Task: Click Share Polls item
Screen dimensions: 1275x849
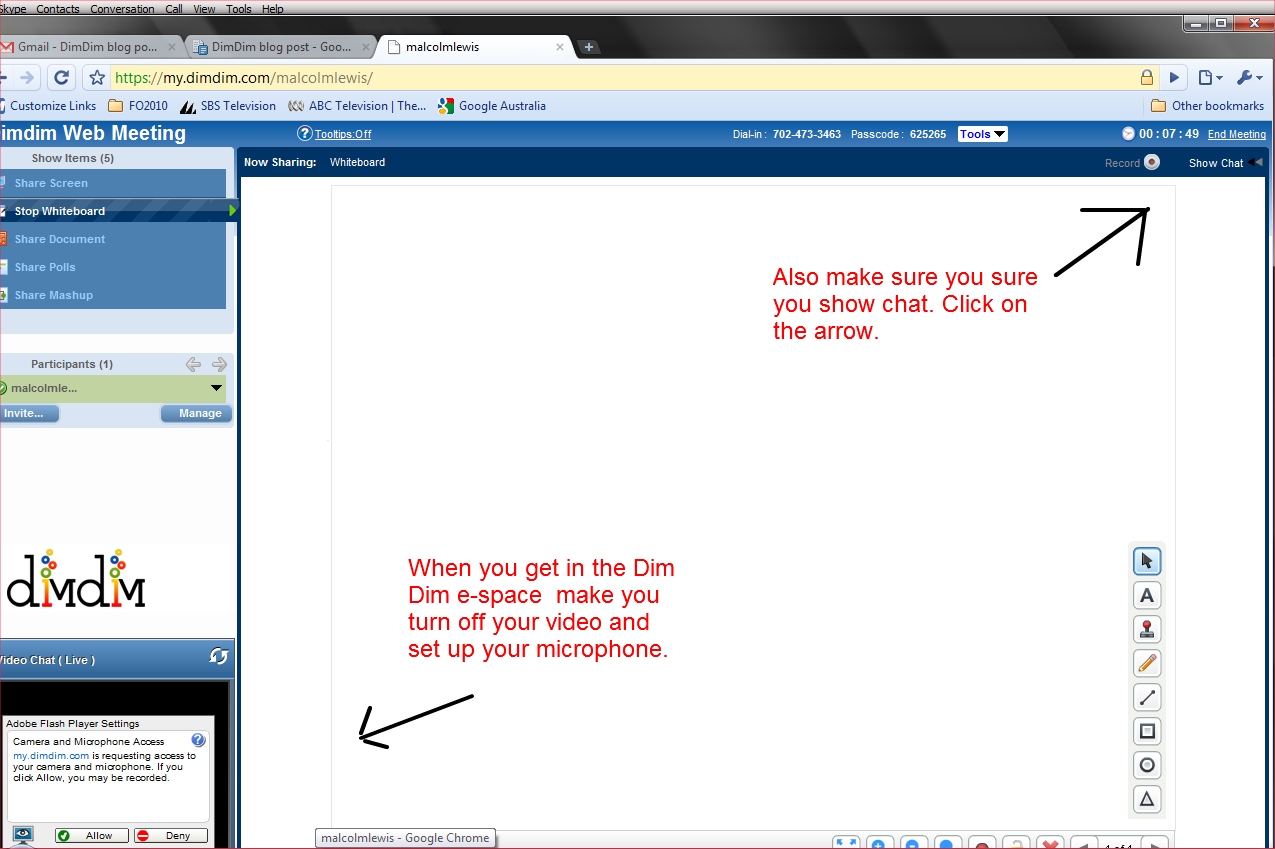Action: pos(113,267)
